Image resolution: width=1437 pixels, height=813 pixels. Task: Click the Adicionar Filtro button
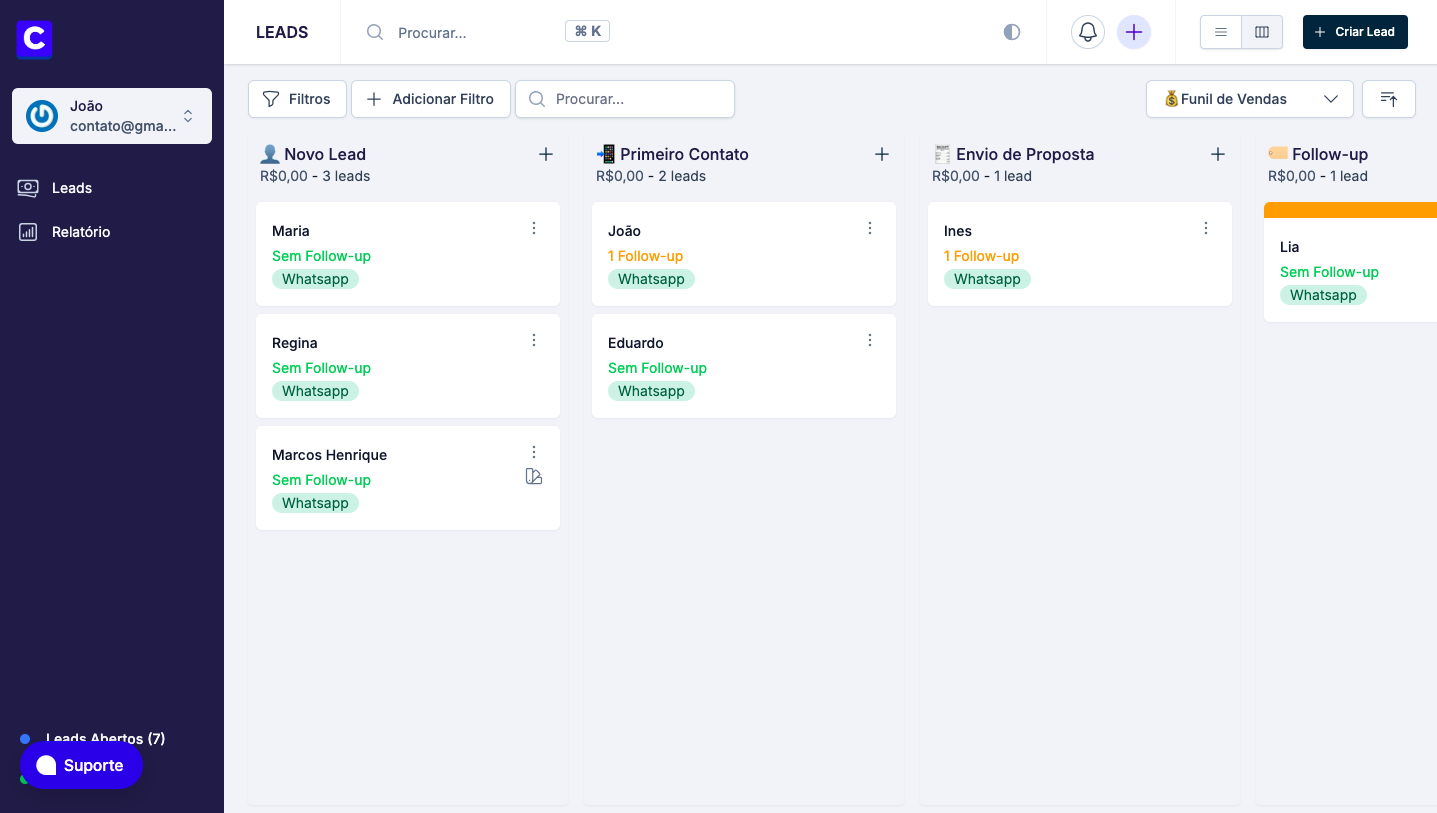pos(431,99)
